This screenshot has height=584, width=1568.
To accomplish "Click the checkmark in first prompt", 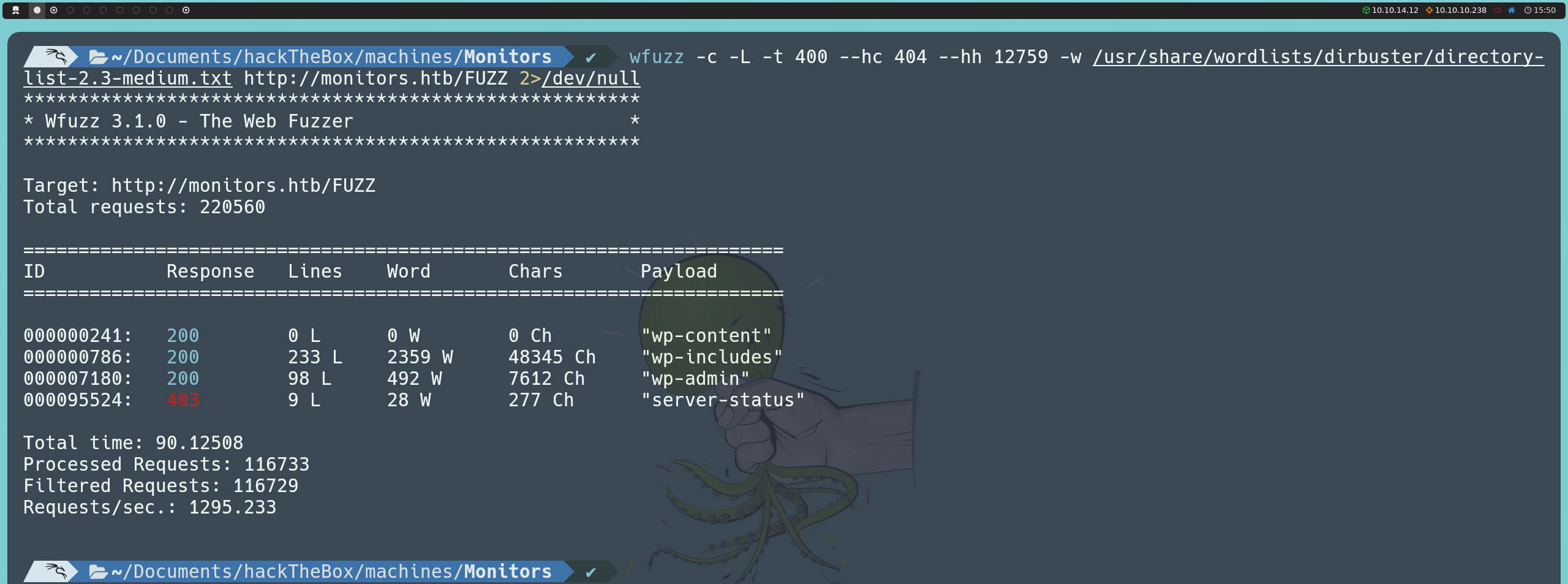I will point(590,58).
